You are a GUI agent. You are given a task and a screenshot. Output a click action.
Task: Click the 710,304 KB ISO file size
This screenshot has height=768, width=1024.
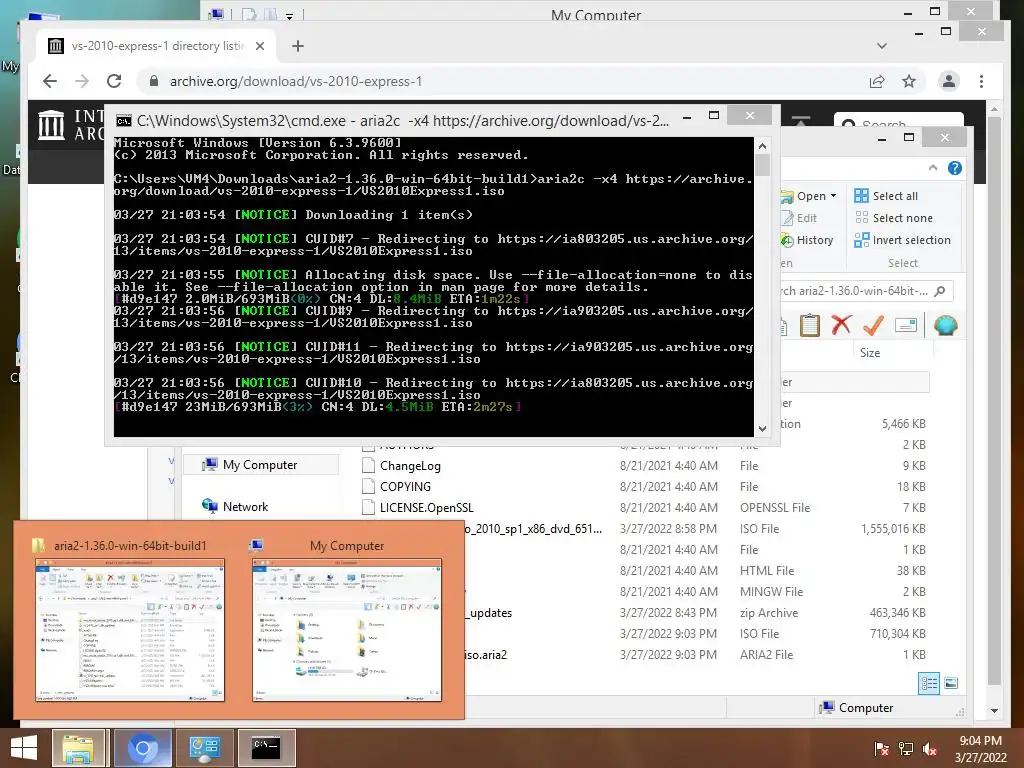898,634
